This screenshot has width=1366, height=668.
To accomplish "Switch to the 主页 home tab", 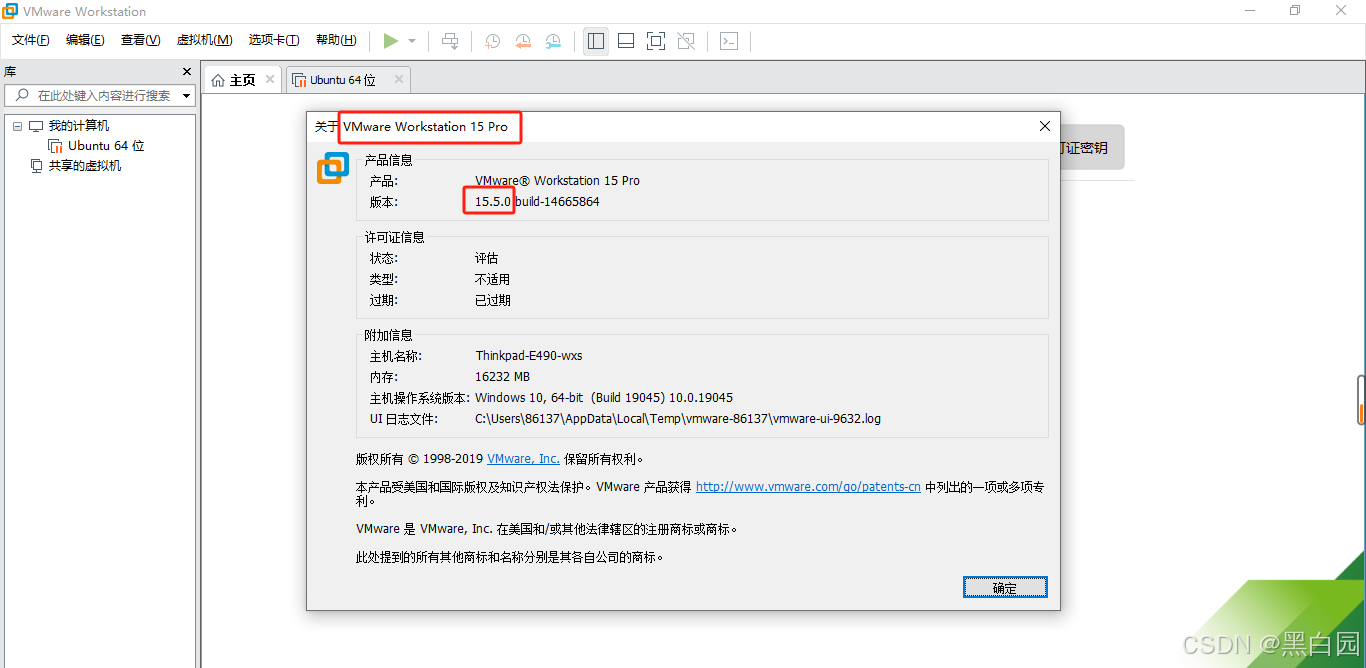I will point(243,80).
